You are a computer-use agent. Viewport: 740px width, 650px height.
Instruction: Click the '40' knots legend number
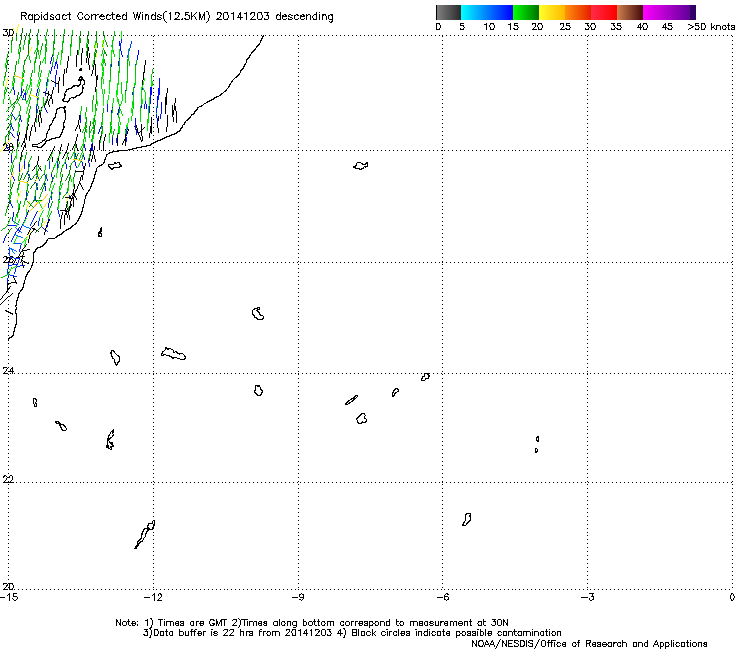click(x=642, y=27)
